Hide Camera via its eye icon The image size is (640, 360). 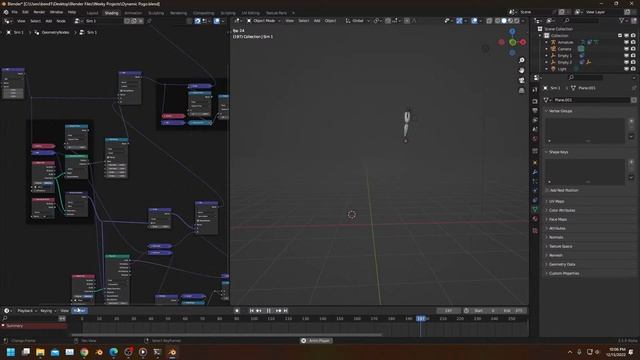tap(627, 49)
